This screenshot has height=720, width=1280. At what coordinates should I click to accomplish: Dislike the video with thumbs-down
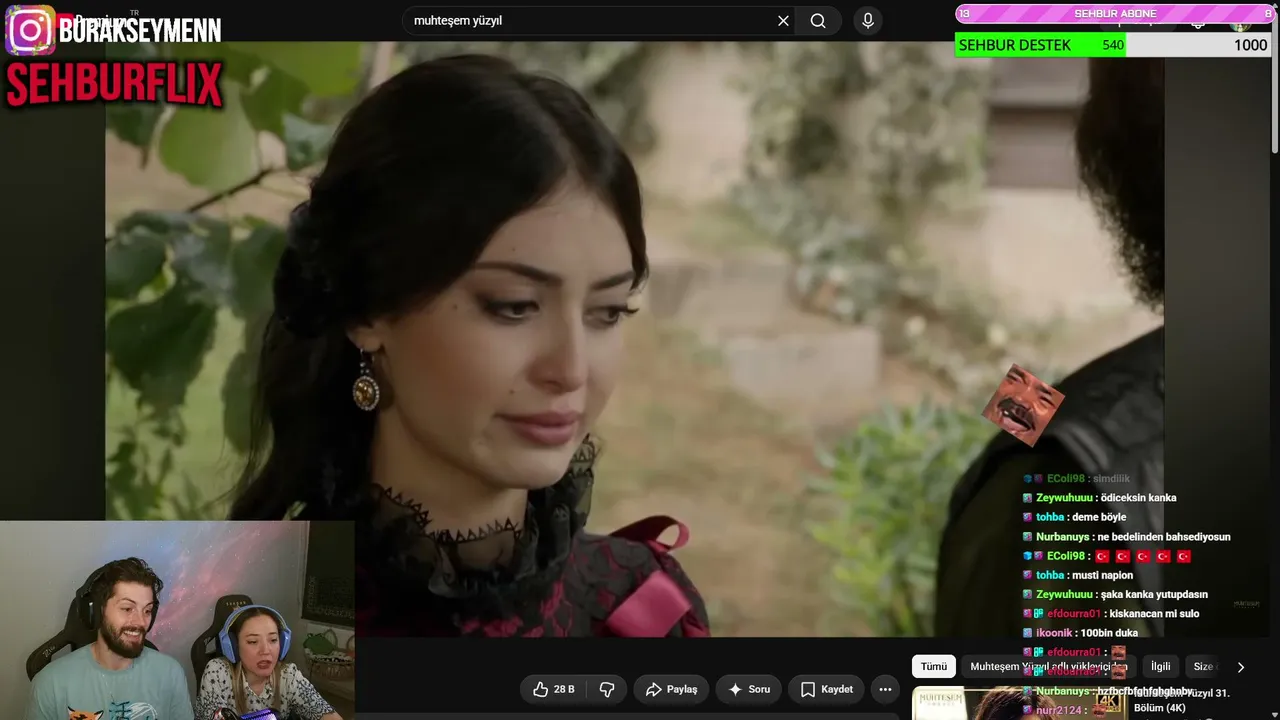607,689
